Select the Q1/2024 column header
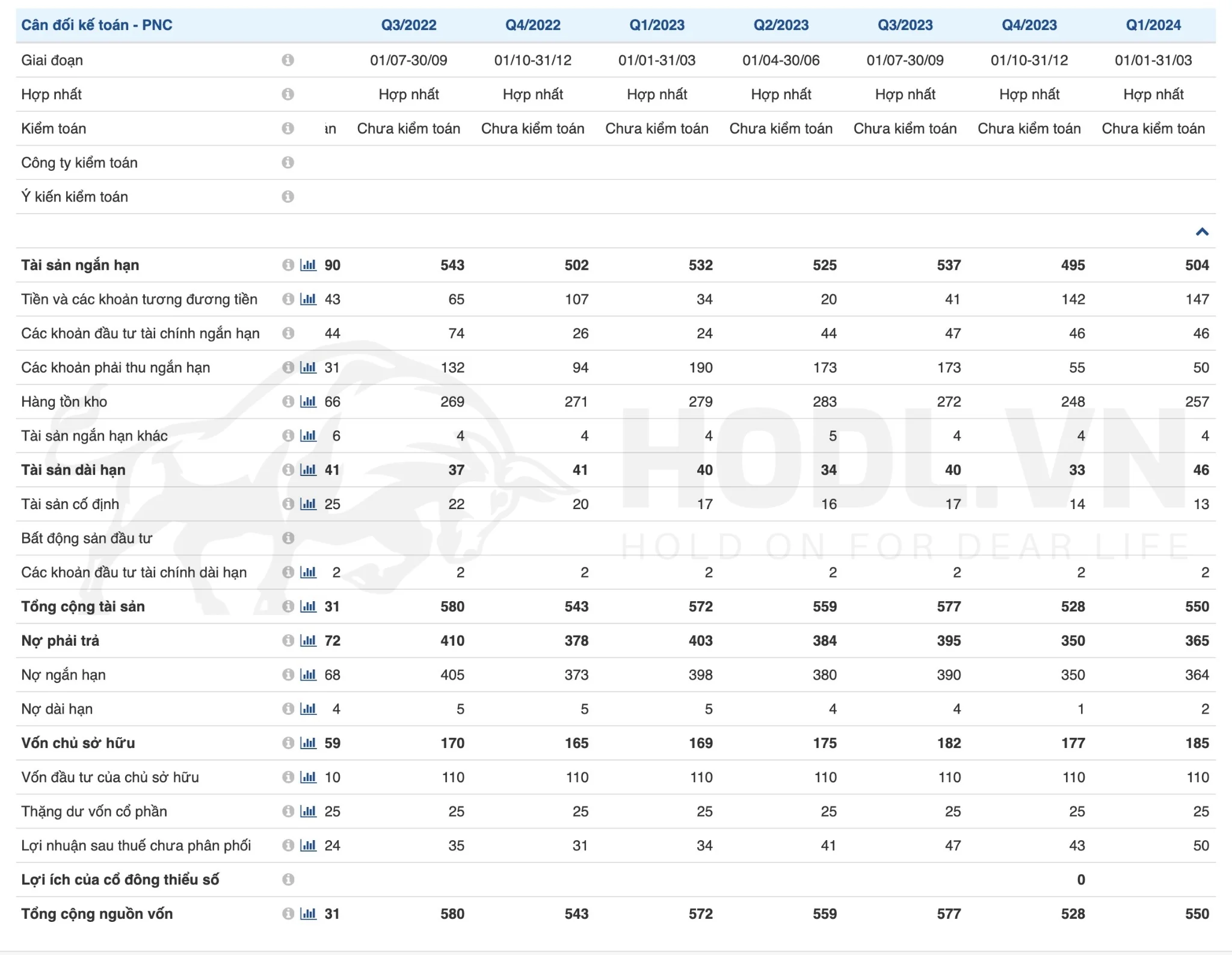 pyautogui.click(x=1153, y=25)
